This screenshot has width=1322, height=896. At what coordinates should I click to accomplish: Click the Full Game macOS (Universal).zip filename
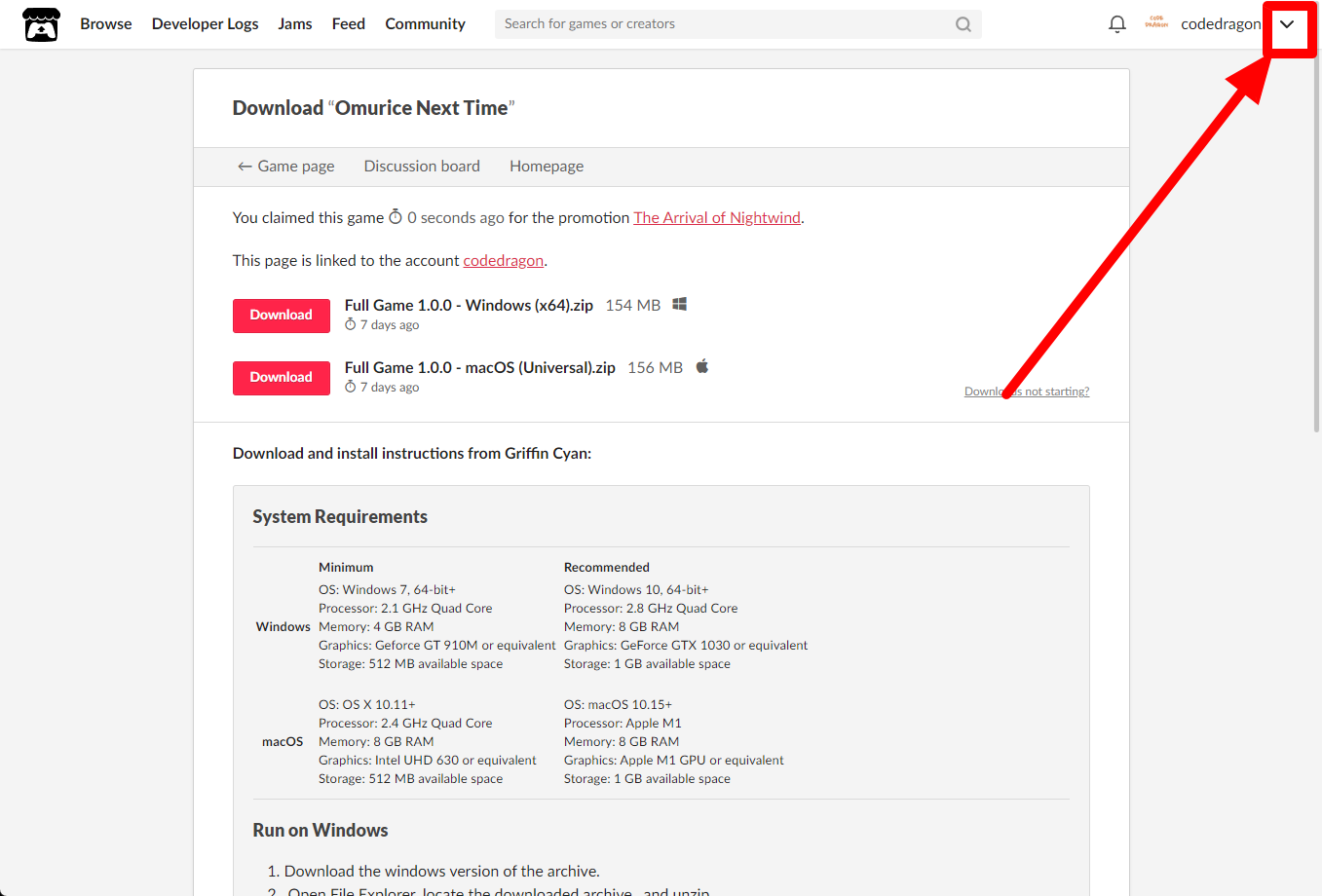(x=480, y=367)
